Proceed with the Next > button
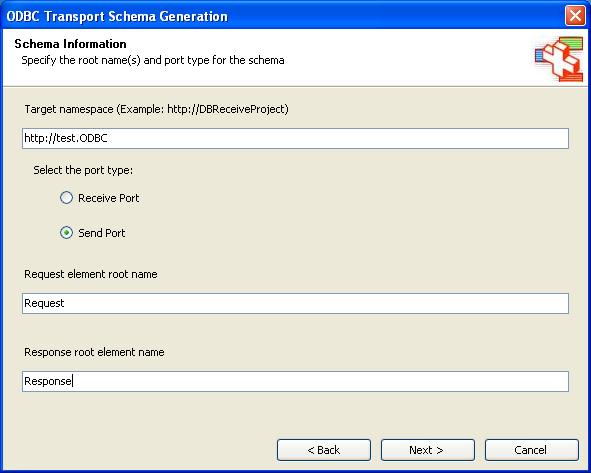The height and width of the screenshot is (473, 591). pyautogui.click(x=428, y=450)
